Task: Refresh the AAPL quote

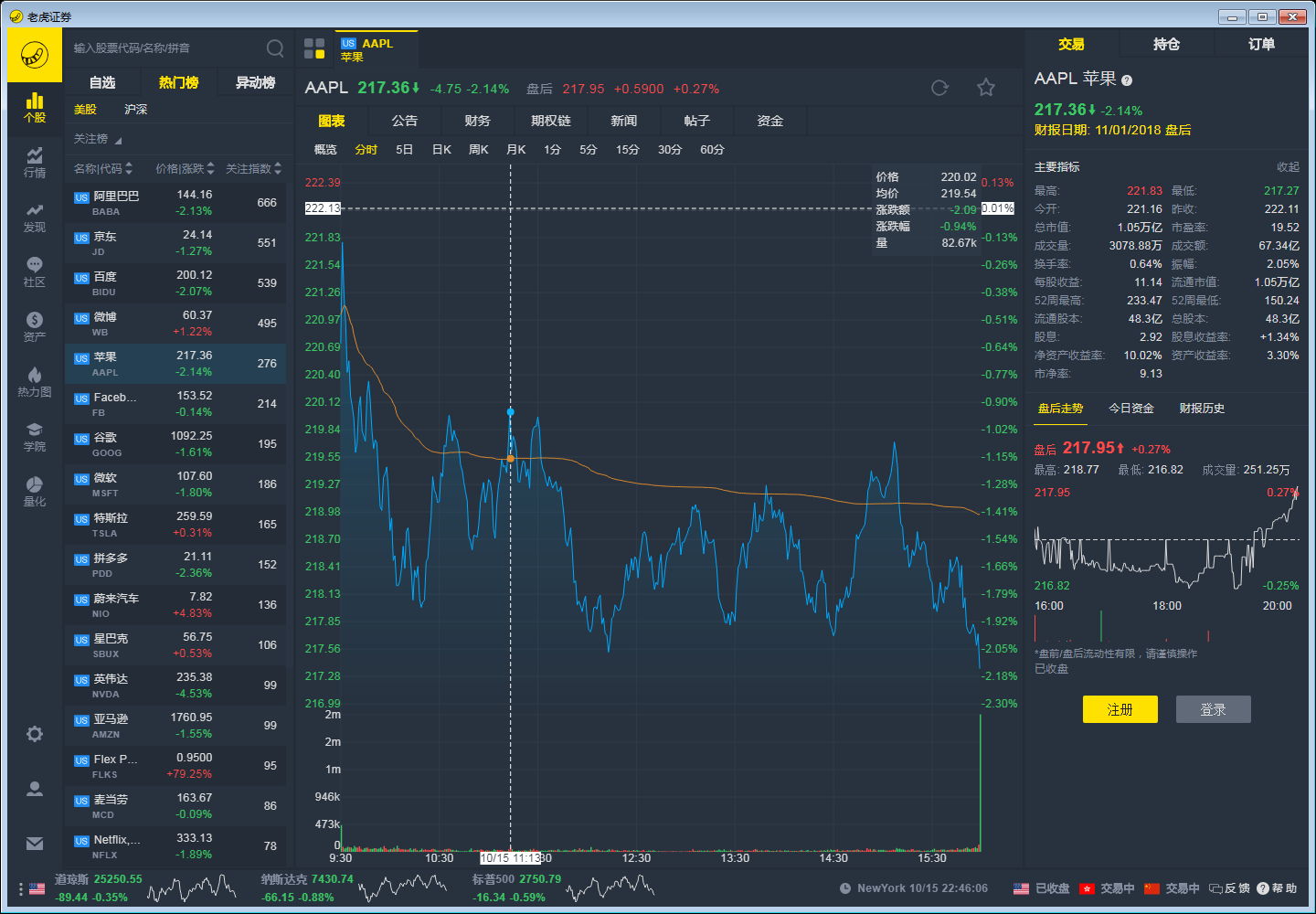Action: 939,88
